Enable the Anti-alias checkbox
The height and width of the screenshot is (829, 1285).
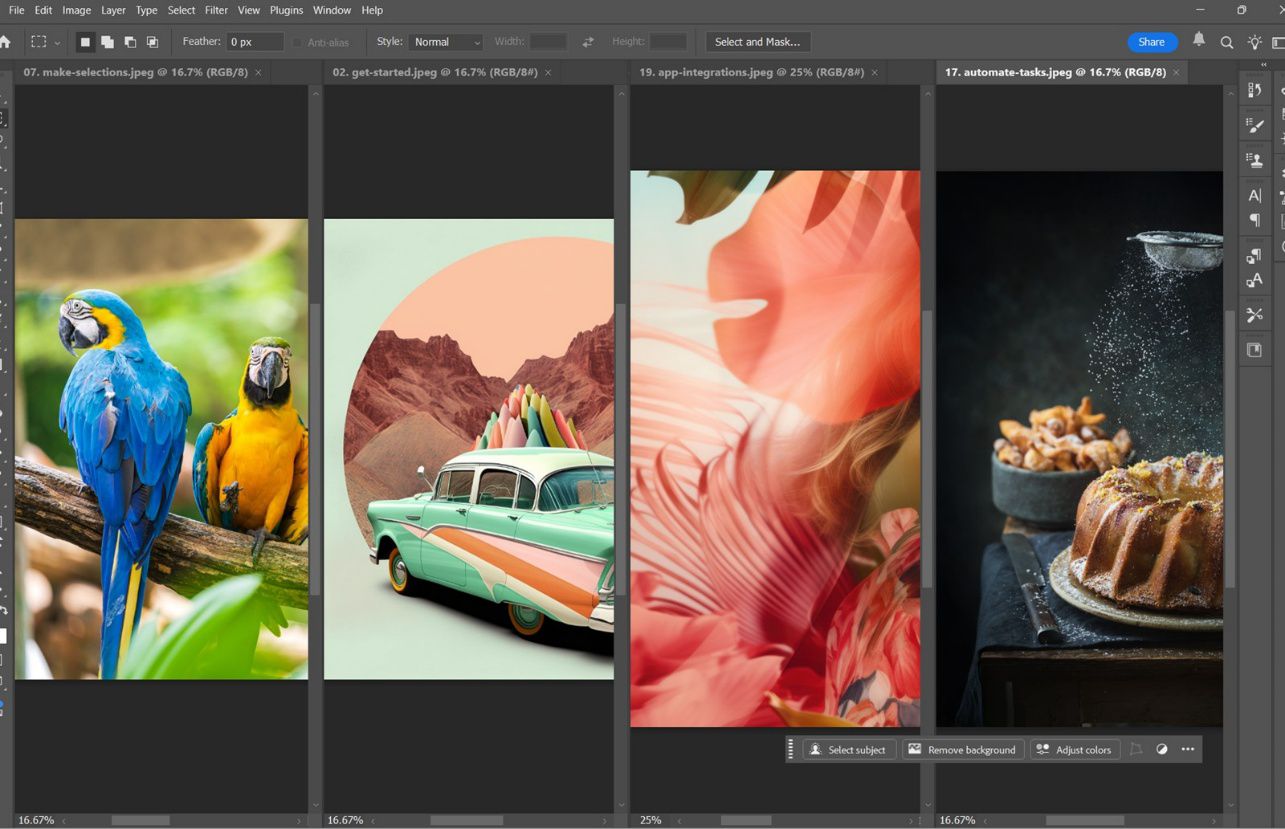[297, 42]
